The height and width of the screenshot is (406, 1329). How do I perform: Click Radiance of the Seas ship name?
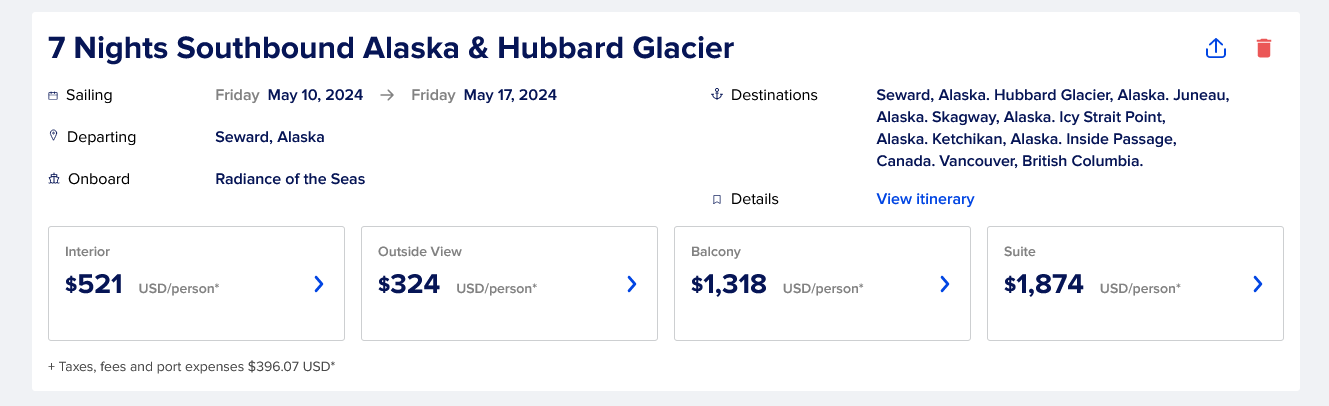(x=290, y=179)
